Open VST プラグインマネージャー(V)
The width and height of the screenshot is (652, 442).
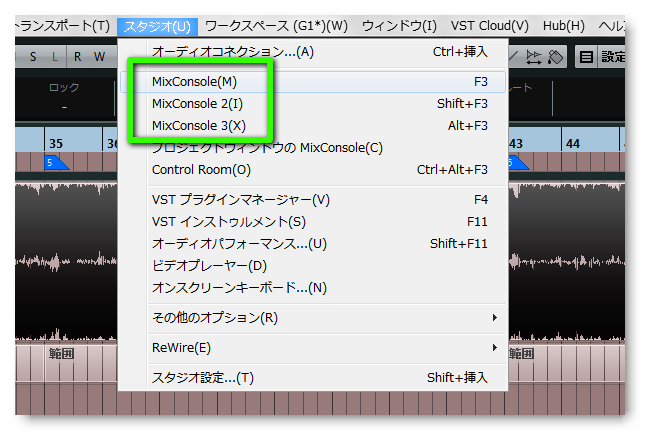313,200
